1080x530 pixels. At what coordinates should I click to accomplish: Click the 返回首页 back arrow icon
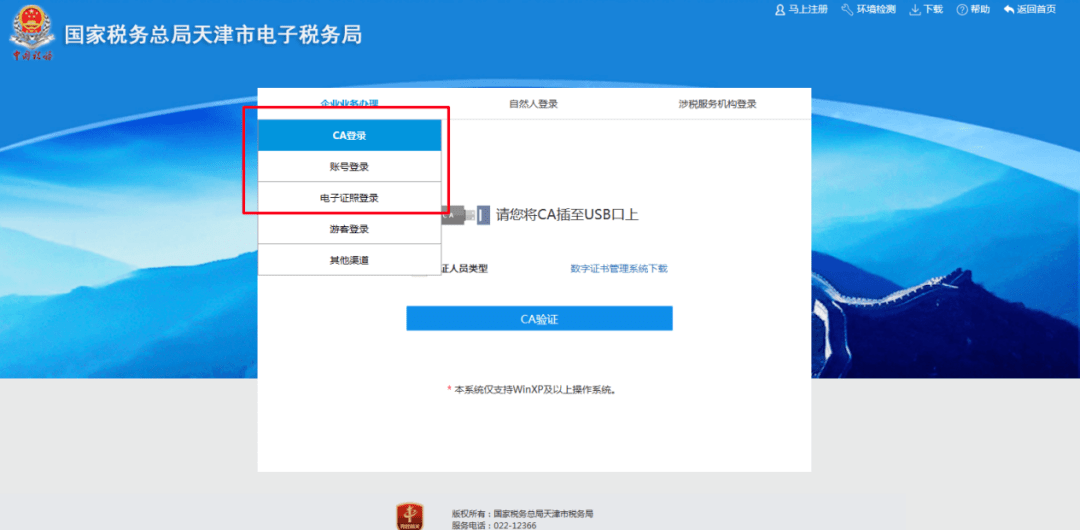(x=1009, y=10)
